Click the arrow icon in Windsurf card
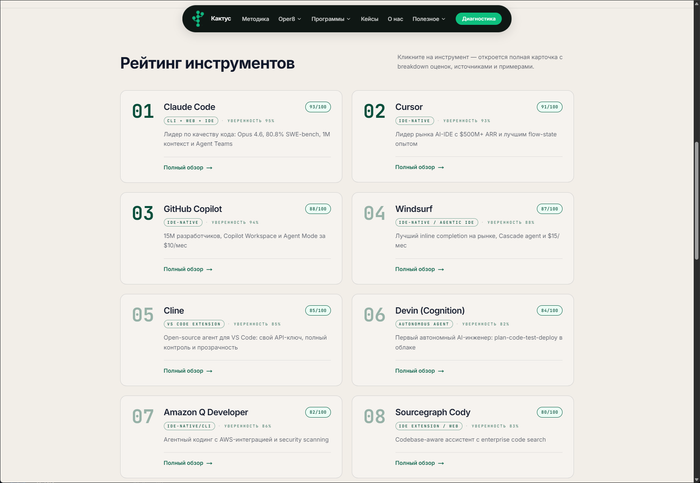Image resolution: width=700 pixels, height=483 pixels. (x=441, y=270)
